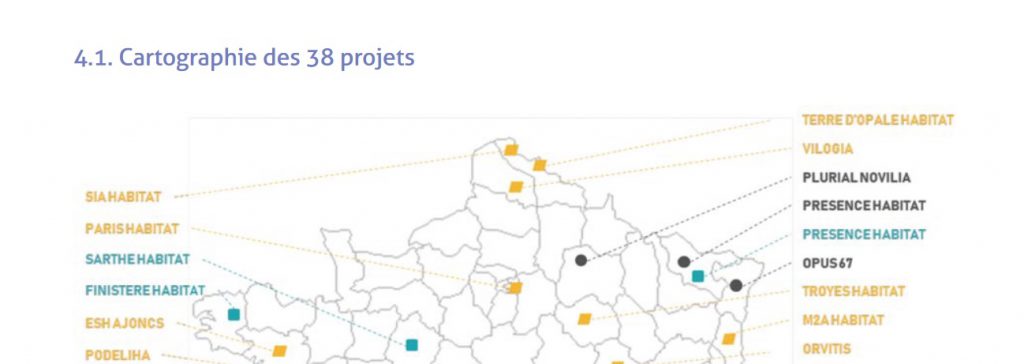This screenshot has width=1024, height=364.
Task: Click the orange M2A Habitat map marker
Action: click(x=729, y=339)
